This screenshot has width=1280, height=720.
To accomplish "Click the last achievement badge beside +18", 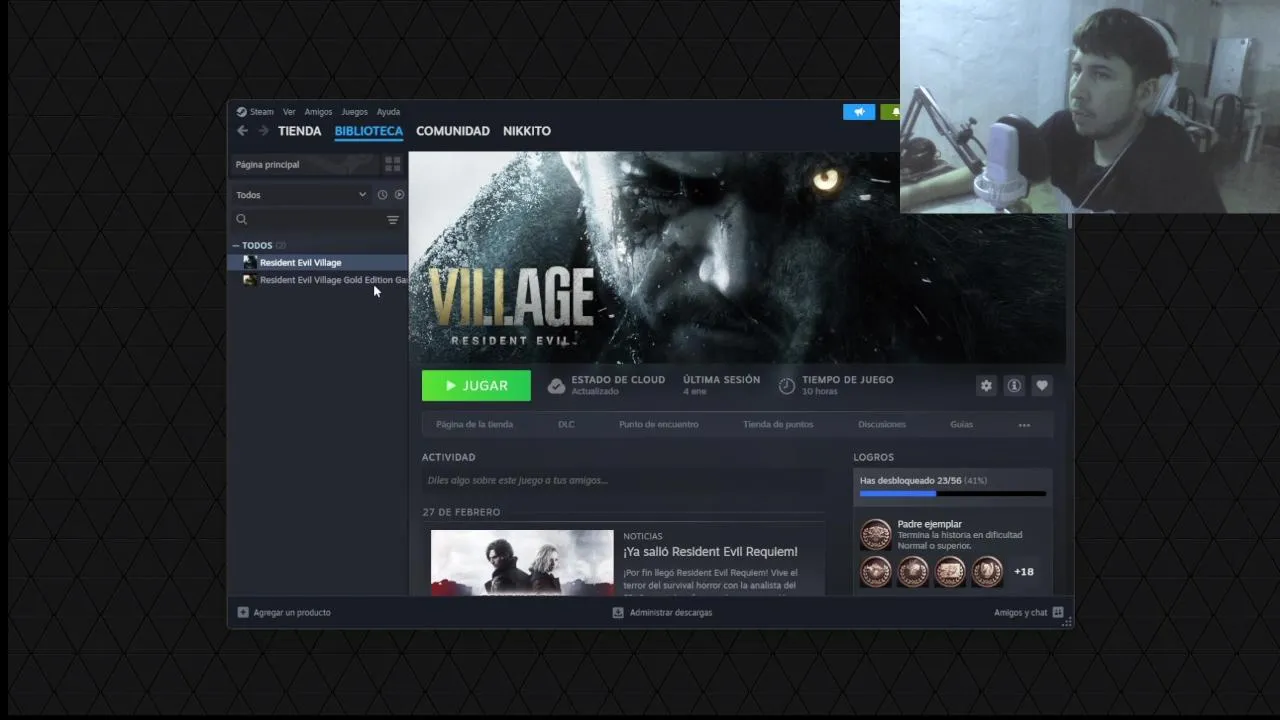I will click(x=987, y=572).
